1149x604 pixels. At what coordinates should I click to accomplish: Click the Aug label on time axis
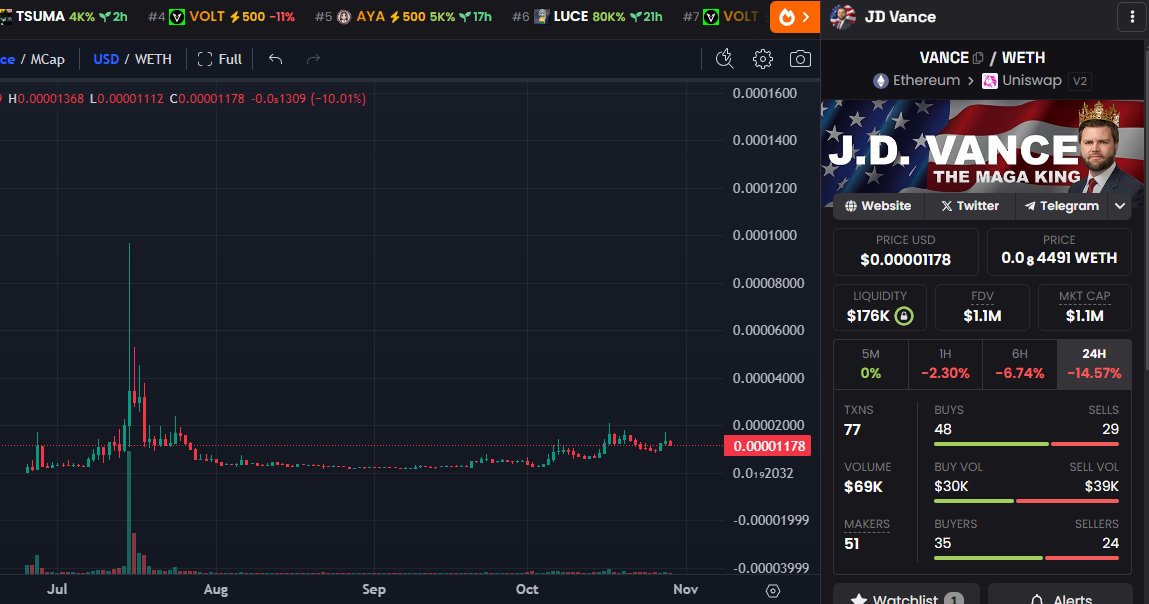215,590
